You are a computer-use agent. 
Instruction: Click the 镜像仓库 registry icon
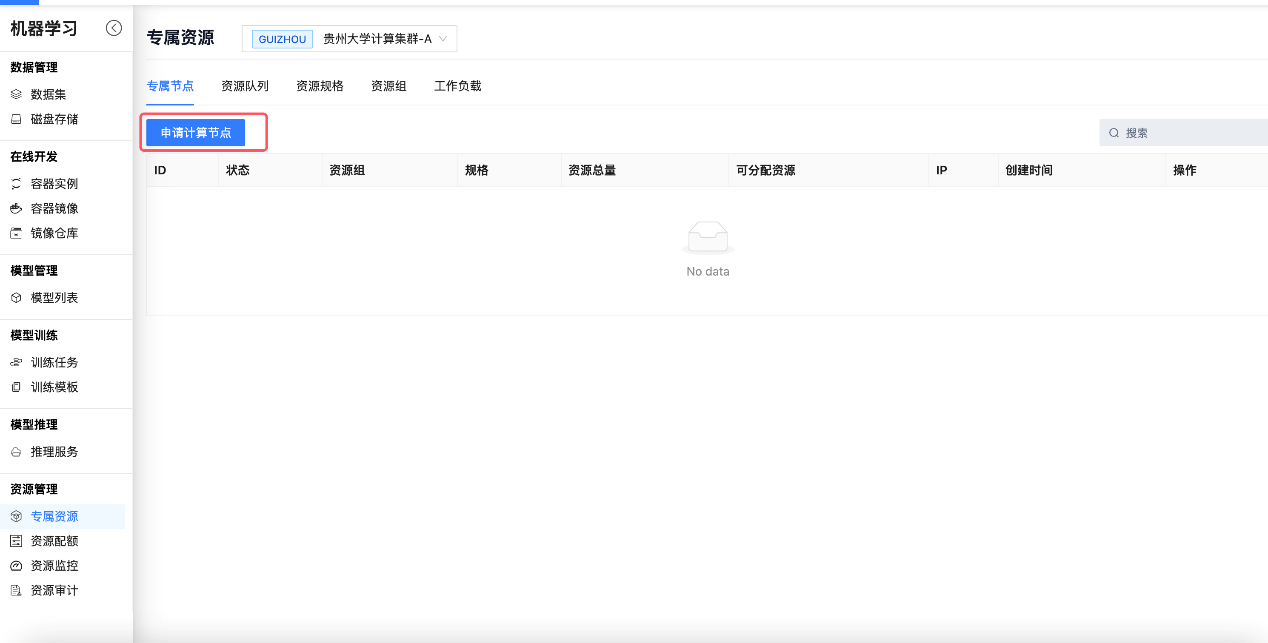pyautogui.click(x=15, y=233)
